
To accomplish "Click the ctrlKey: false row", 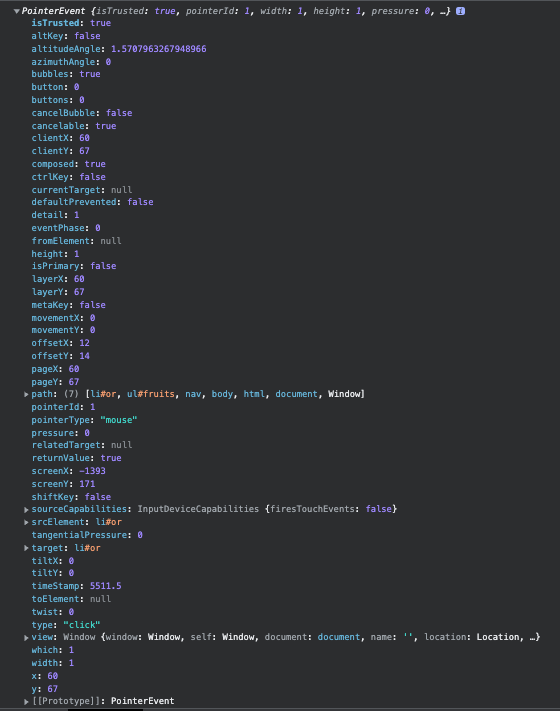I will pyautogui.click(x=68, y=177).
